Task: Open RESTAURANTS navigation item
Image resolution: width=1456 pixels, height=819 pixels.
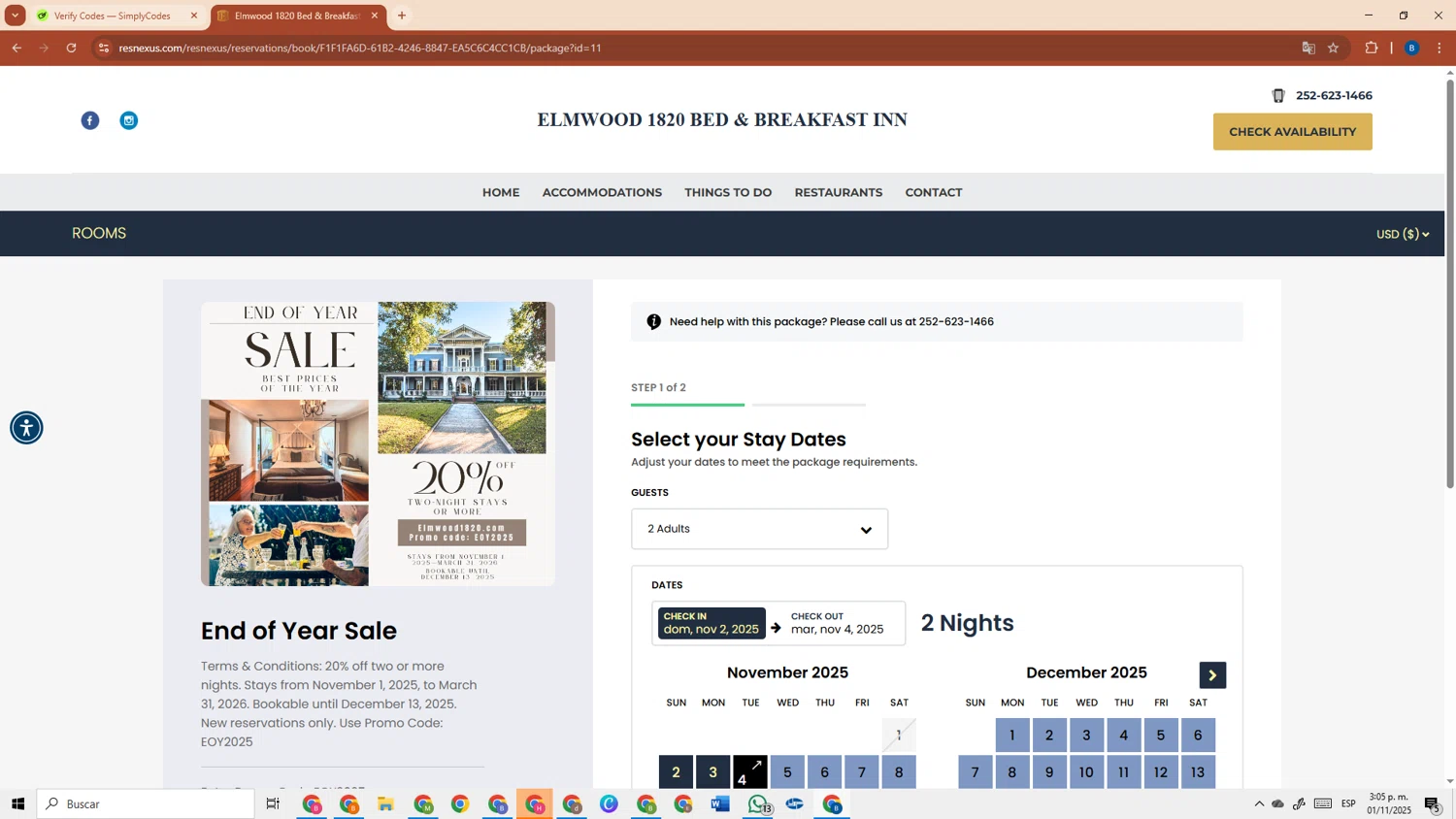Action: pyautogui.click(x=839, y=192)
